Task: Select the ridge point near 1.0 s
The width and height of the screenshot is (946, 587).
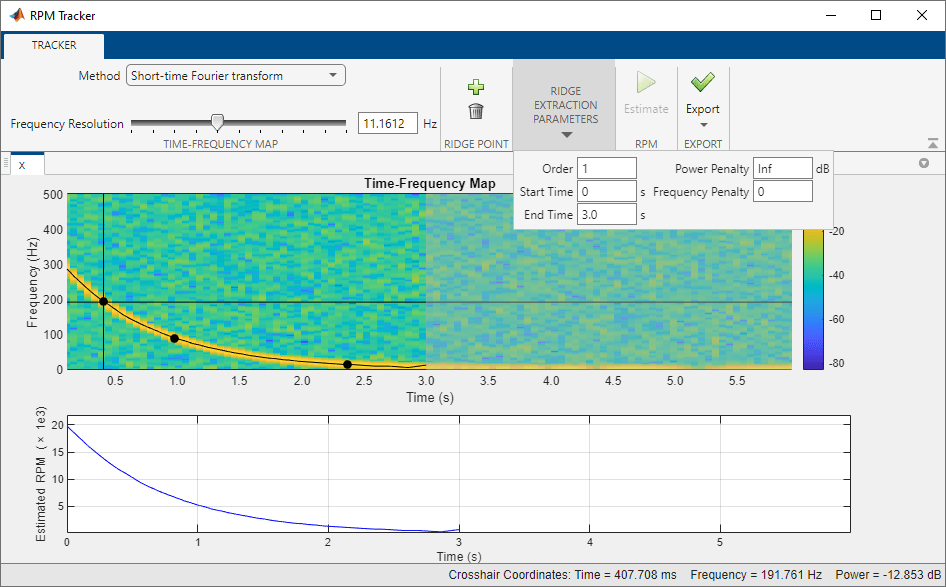Action: (x=174, y=338)
